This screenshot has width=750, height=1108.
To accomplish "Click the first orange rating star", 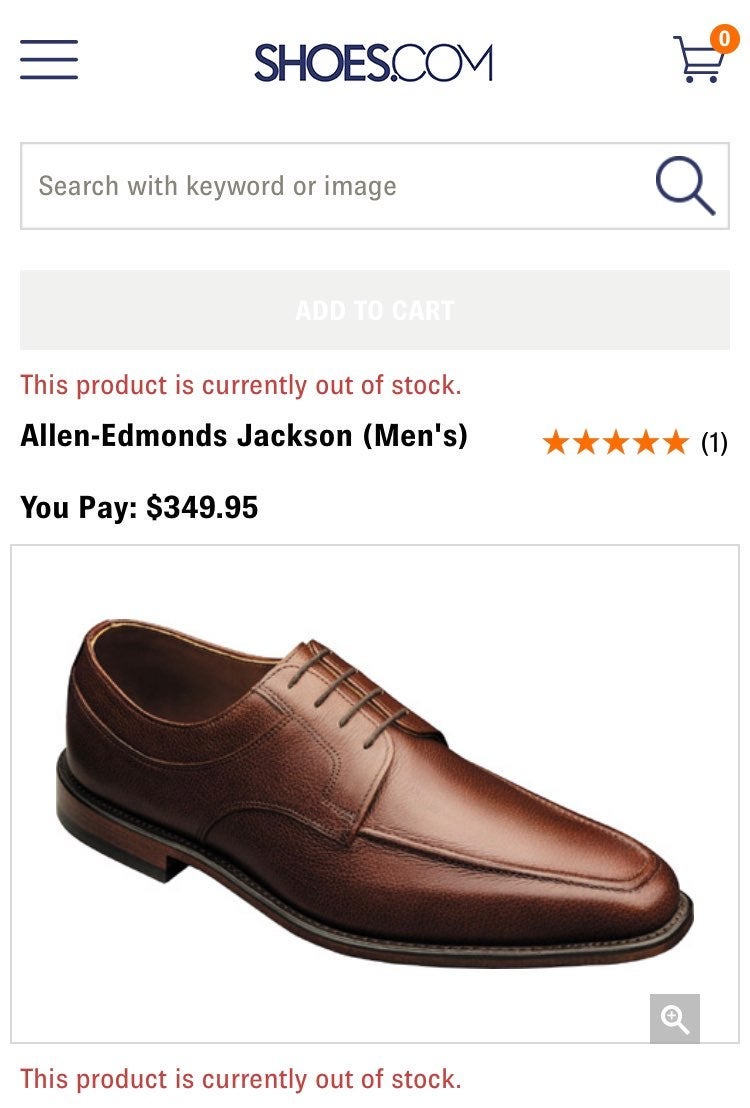I will pos(556,442).
